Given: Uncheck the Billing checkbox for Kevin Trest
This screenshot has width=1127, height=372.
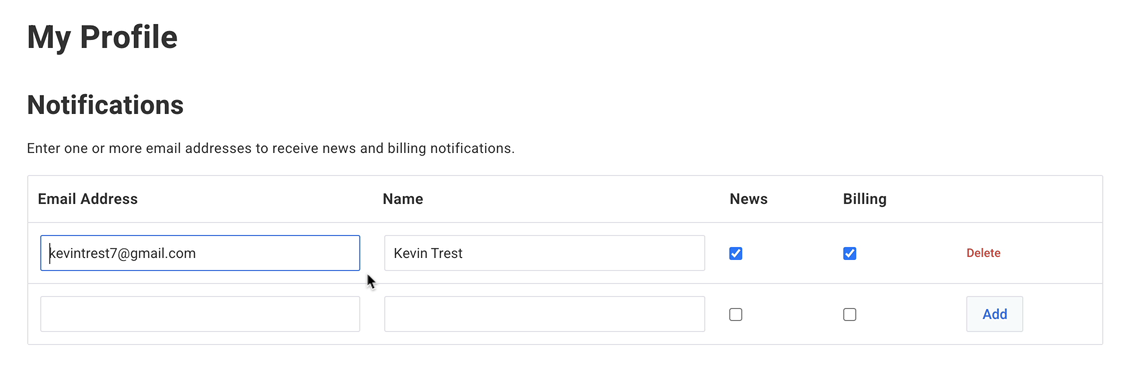Looking at the screenshot, I should [850, 254].
